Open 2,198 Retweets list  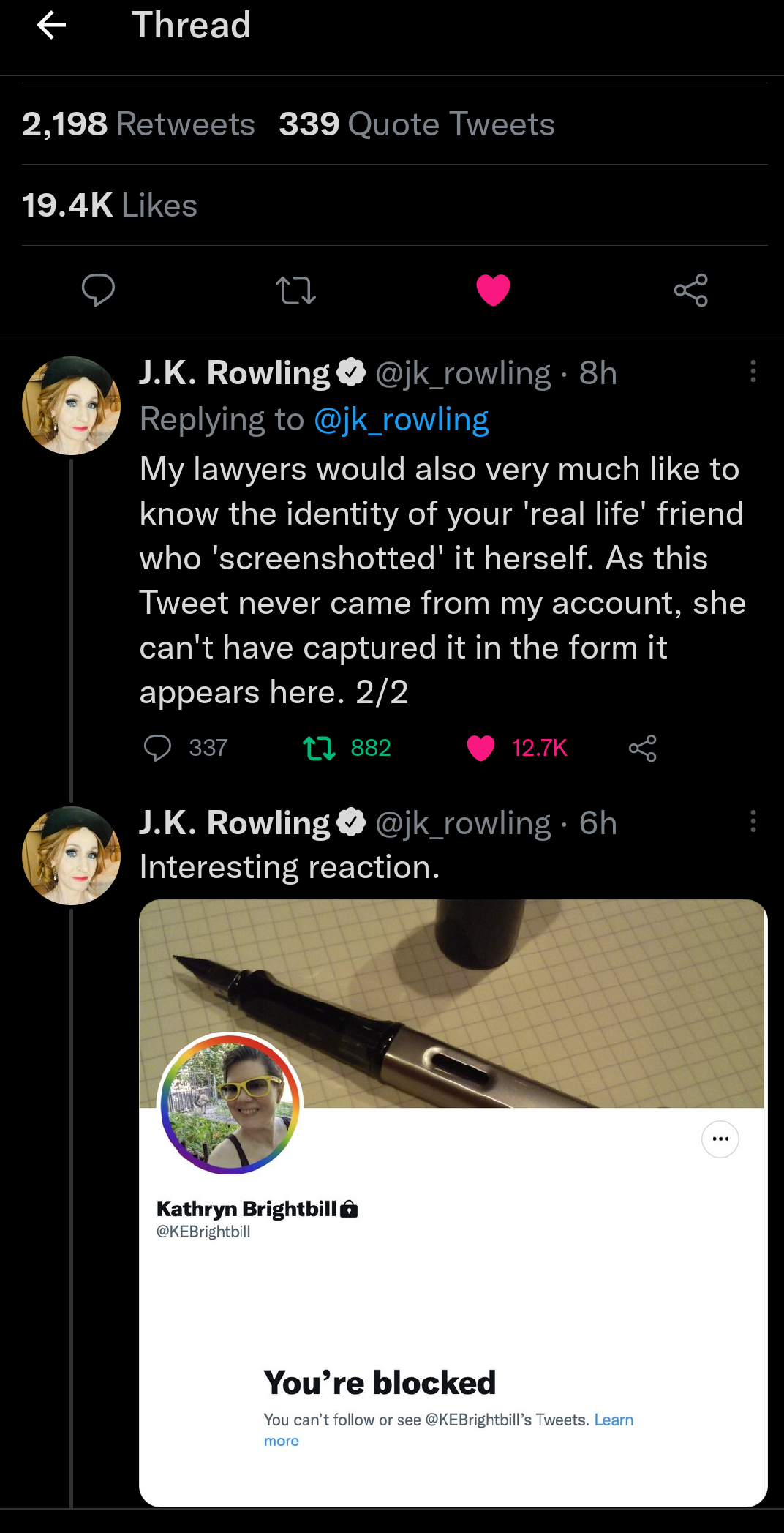(138, 124)
